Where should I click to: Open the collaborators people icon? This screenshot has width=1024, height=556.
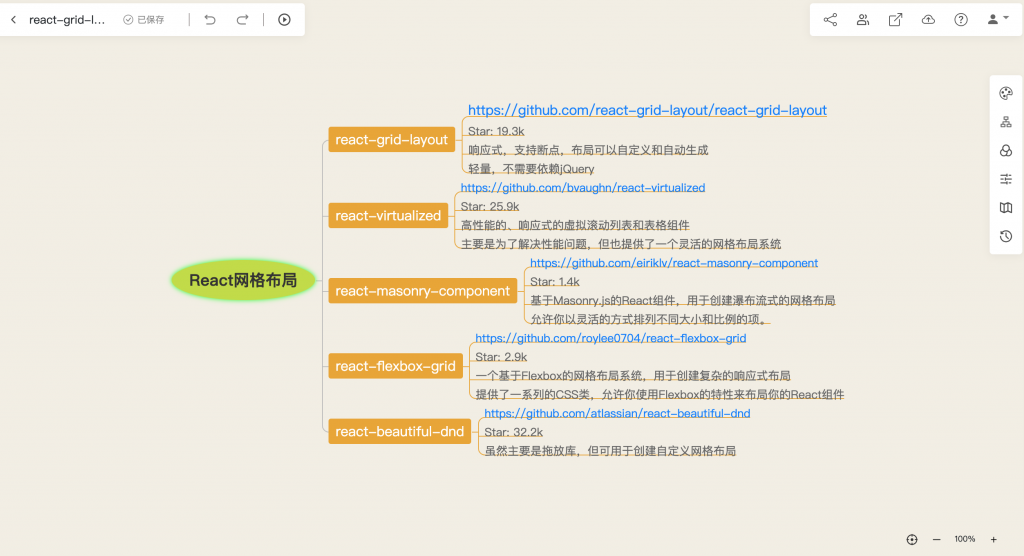(x=863, y=20)
